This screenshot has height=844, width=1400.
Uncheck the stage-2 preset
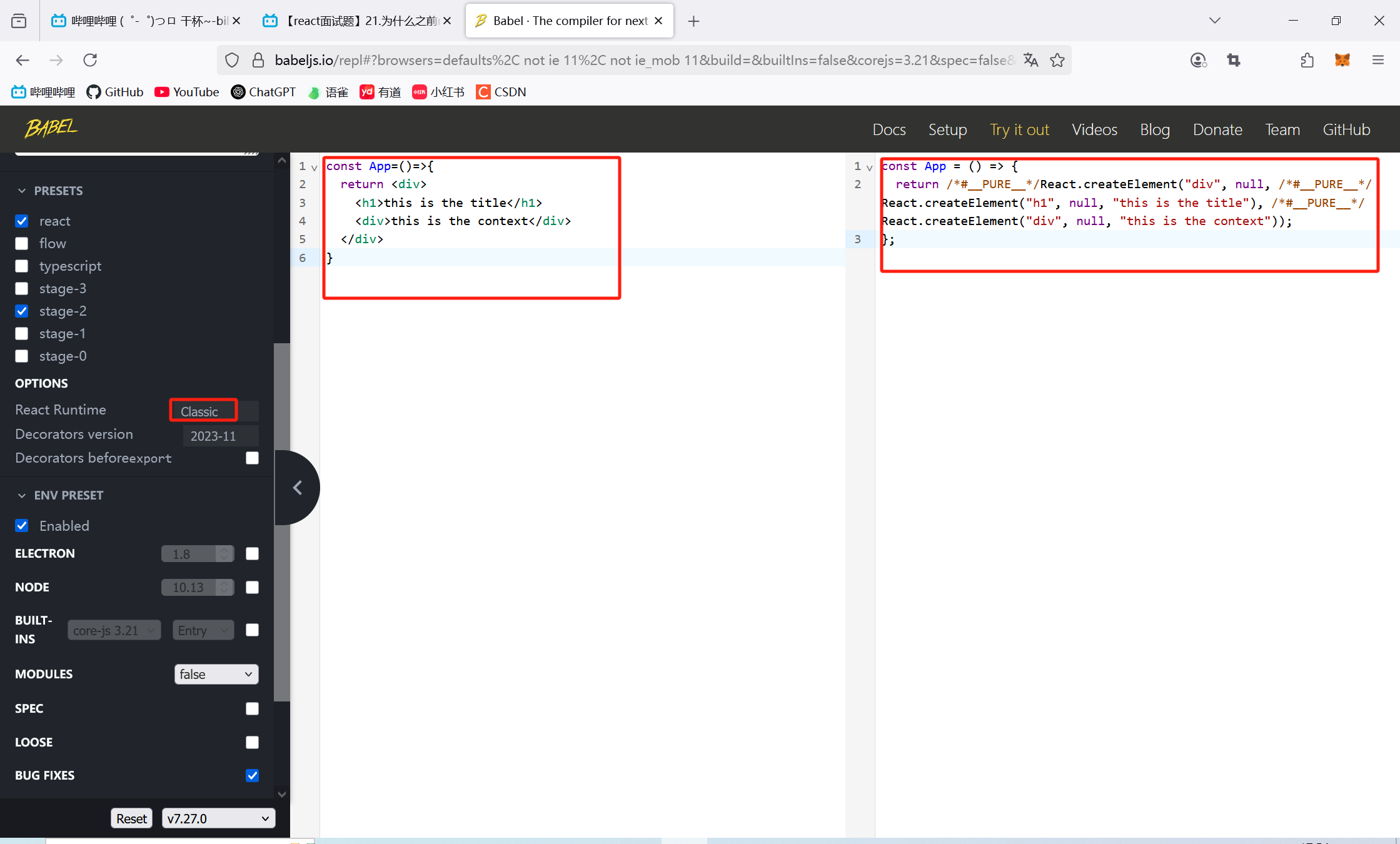click(22, 311)
